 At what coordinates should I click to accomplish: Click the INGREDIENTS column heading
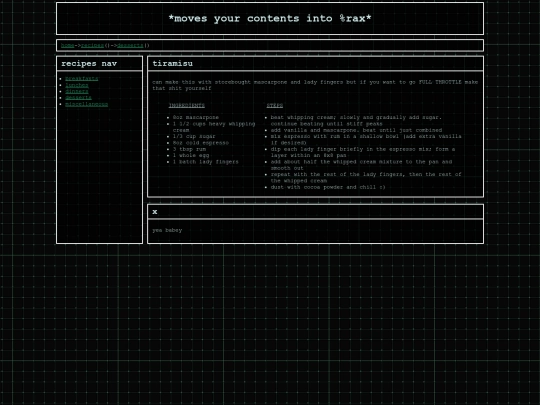pos(187,105)
